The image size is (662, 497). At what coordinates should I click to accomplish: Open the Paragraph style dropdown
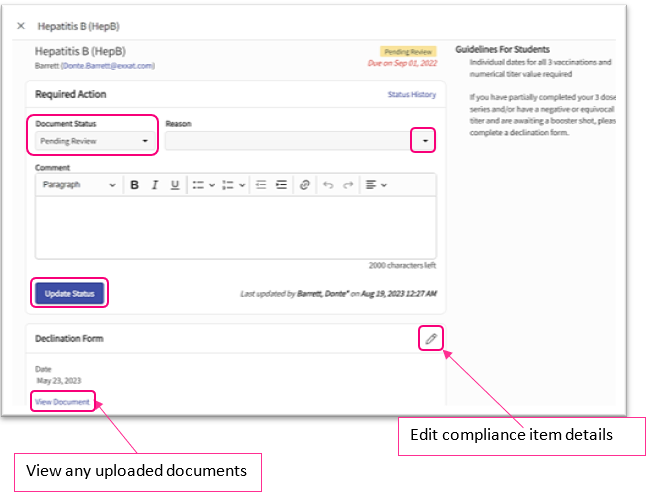point(78,185)
